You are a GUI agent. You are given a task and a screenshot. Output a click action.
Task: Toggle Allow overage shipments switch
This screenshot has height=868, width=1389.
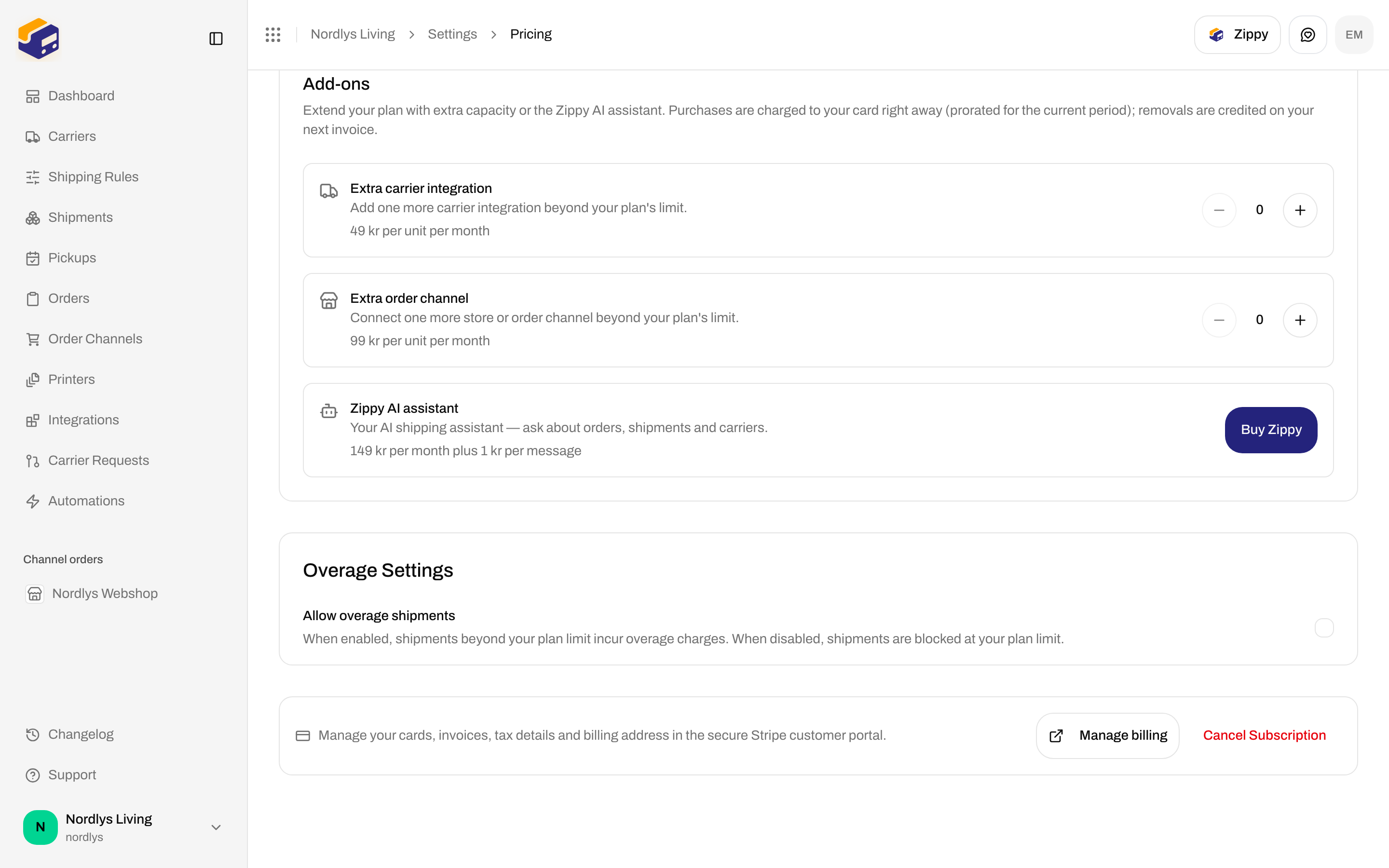click(x=1324, y=627)
